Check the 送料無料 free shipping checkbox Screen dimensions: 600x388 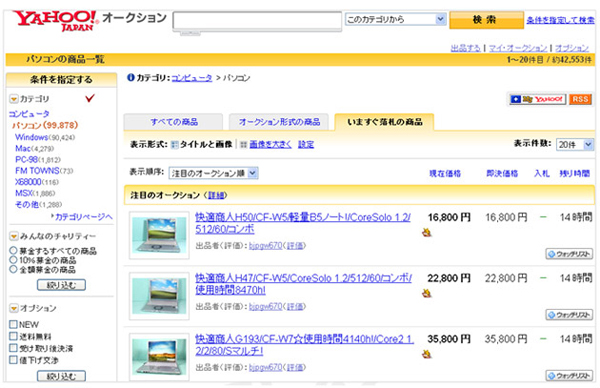click(13, 336)
